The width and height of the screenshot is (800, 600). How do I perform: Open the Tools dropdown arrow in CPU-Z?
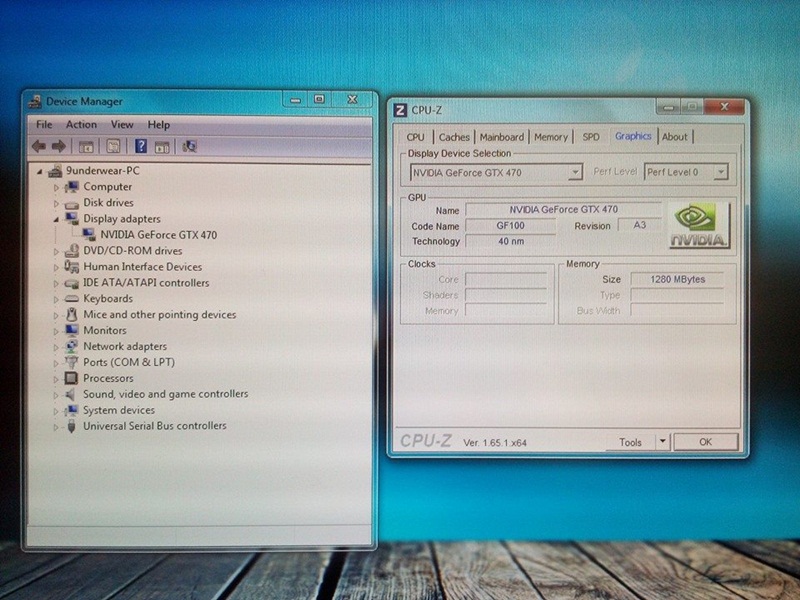(662, 441)
